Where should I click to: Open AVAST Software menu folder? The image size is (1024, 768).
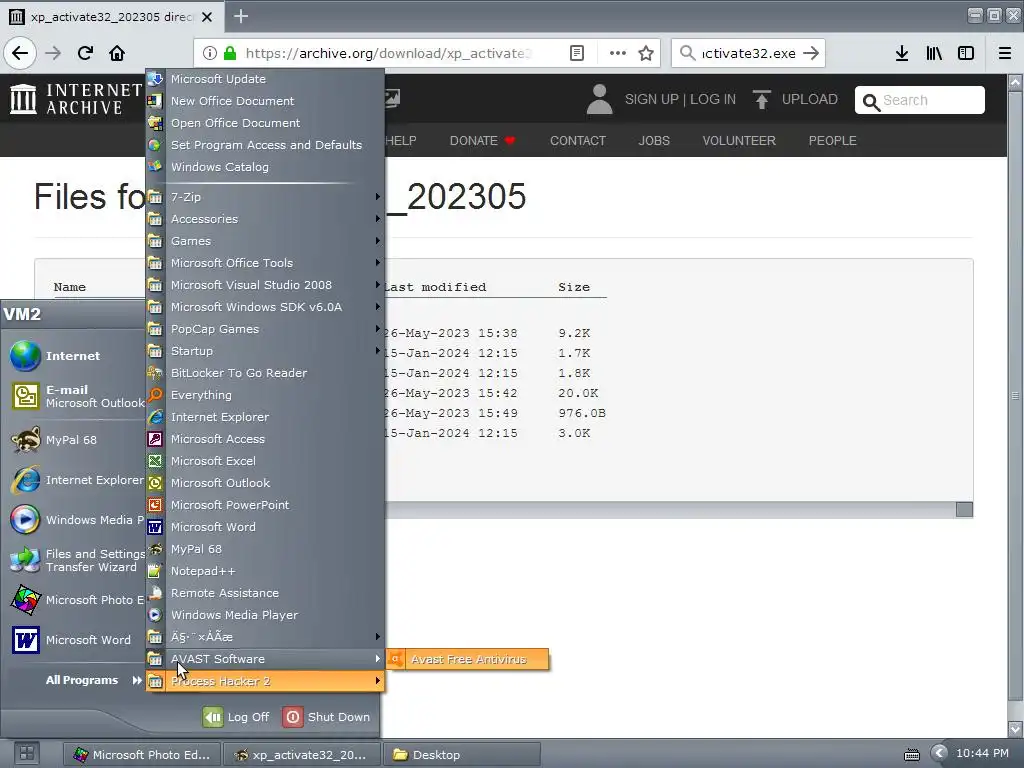[x=264, y=659]
